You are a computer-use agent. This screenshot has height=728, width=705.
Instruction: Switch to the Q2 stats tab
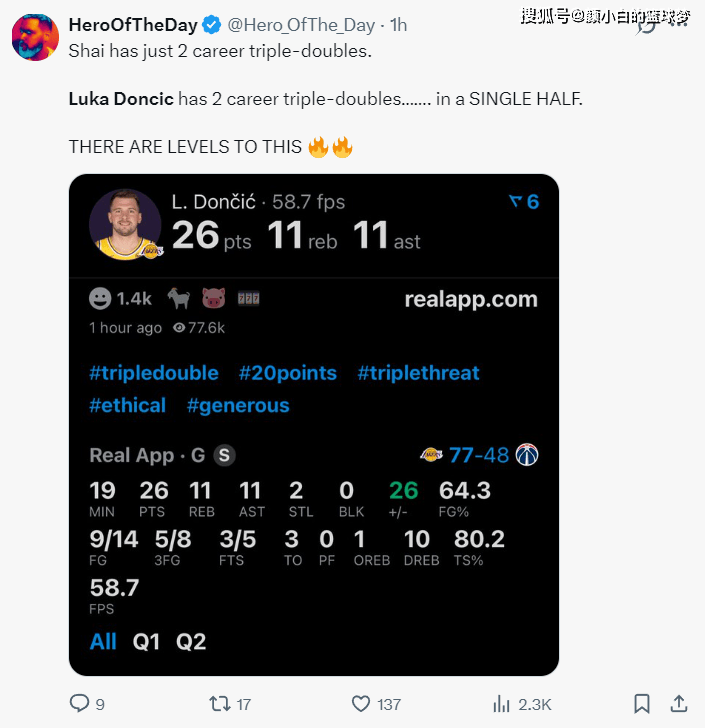pyautogui.click(x=191, y=642)
